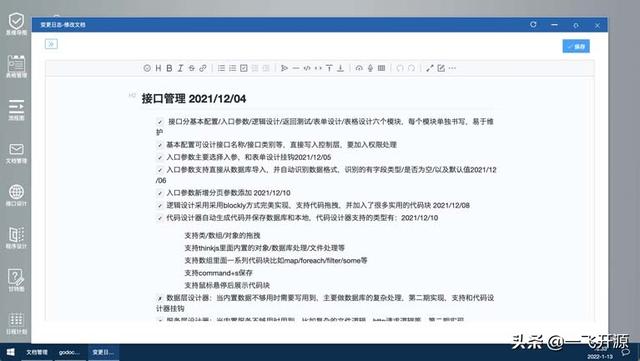Image resolution: width=640 pixels, height=361 pixels.
Task: Switch to the 变更日志 taskbar tab
Action: coord(103,352)
